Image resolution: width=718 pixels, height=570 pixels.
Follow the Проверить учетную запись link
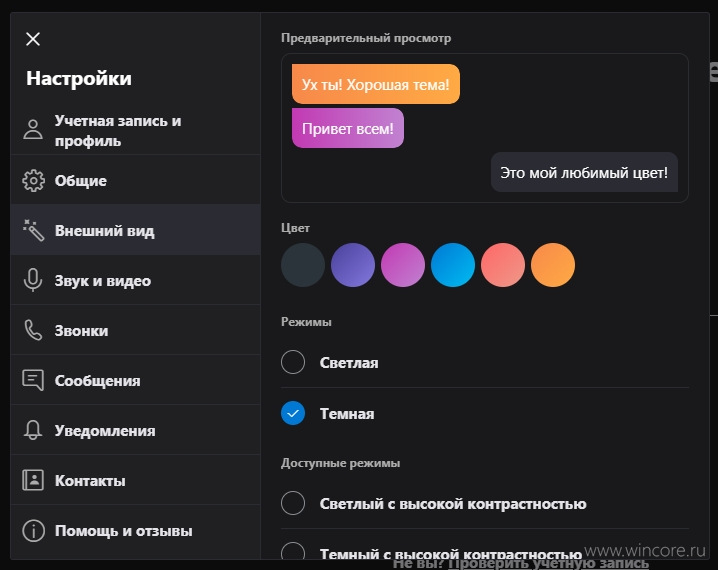(x=548, y=564)
